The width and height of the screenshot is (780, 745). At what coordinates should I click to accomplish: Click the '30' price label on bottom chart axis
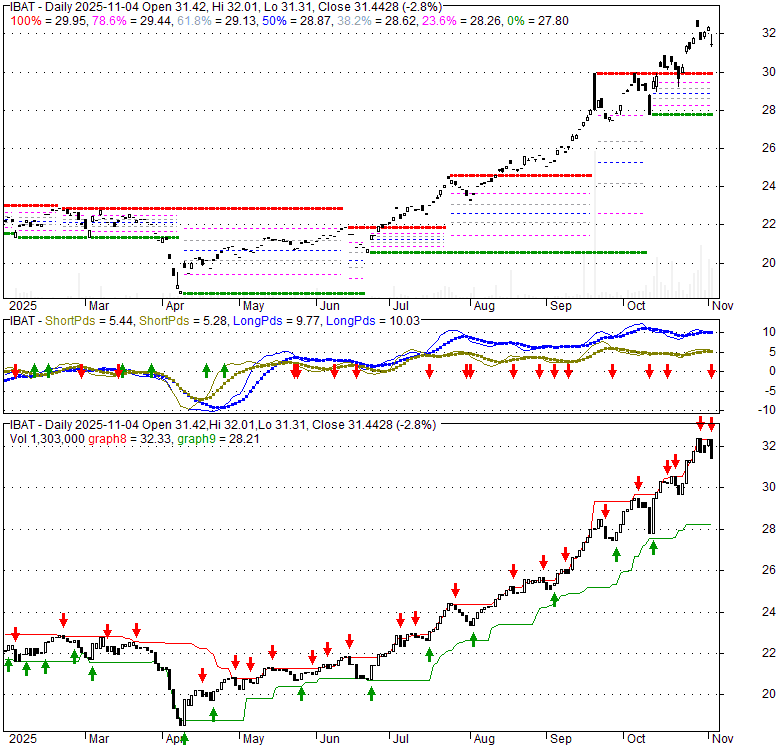(769, 487)
